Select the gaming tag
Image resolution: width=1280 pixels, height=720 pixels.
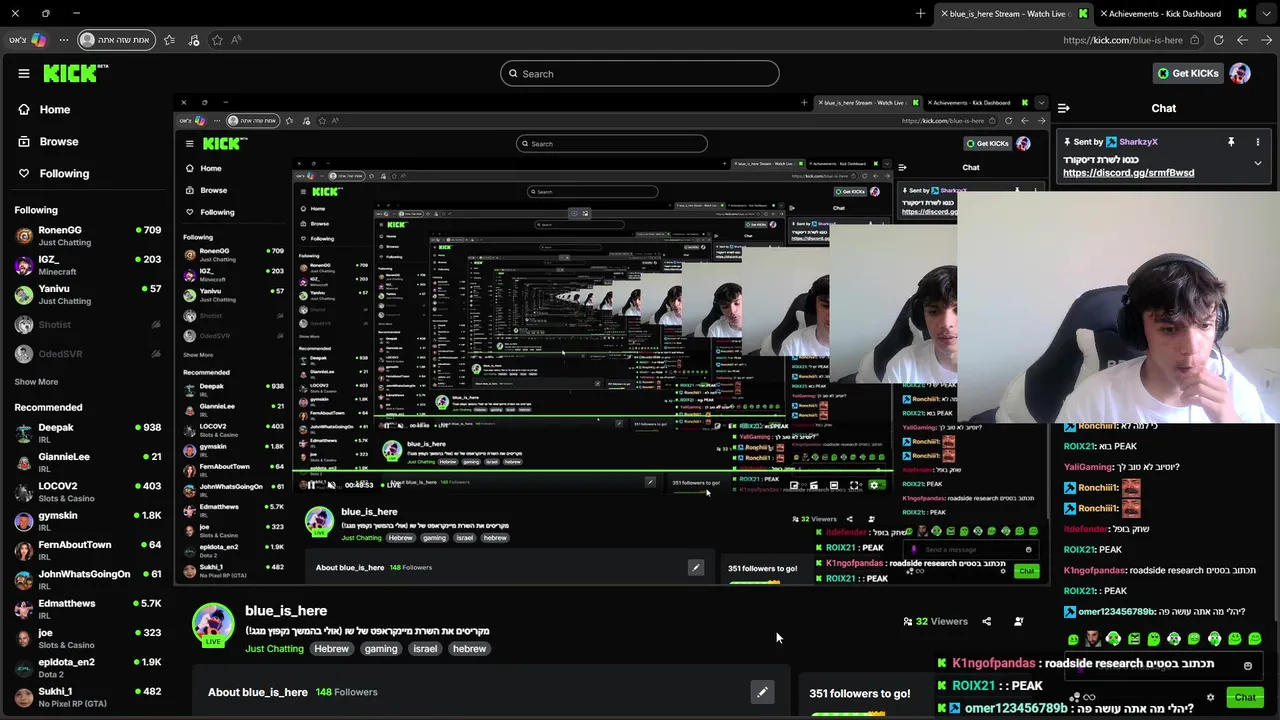pos(380,649)
